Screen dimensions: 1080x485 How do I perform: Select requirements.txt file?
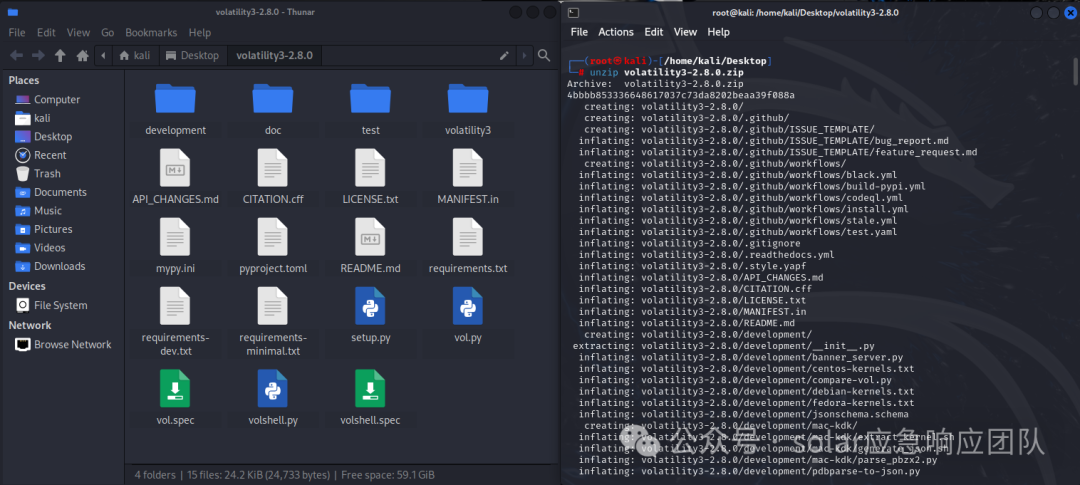click(468, 247)
